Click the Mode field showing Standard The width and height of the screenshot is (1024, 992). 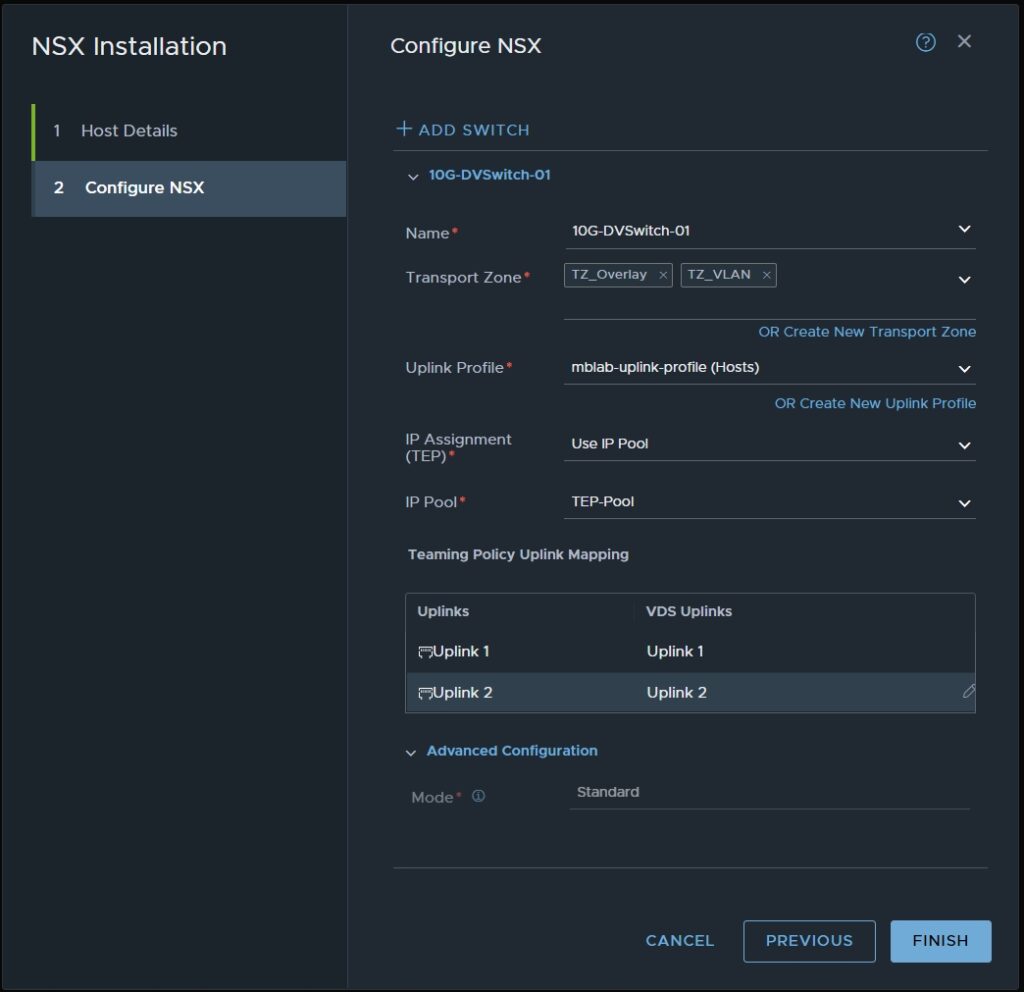click(770, 793)
